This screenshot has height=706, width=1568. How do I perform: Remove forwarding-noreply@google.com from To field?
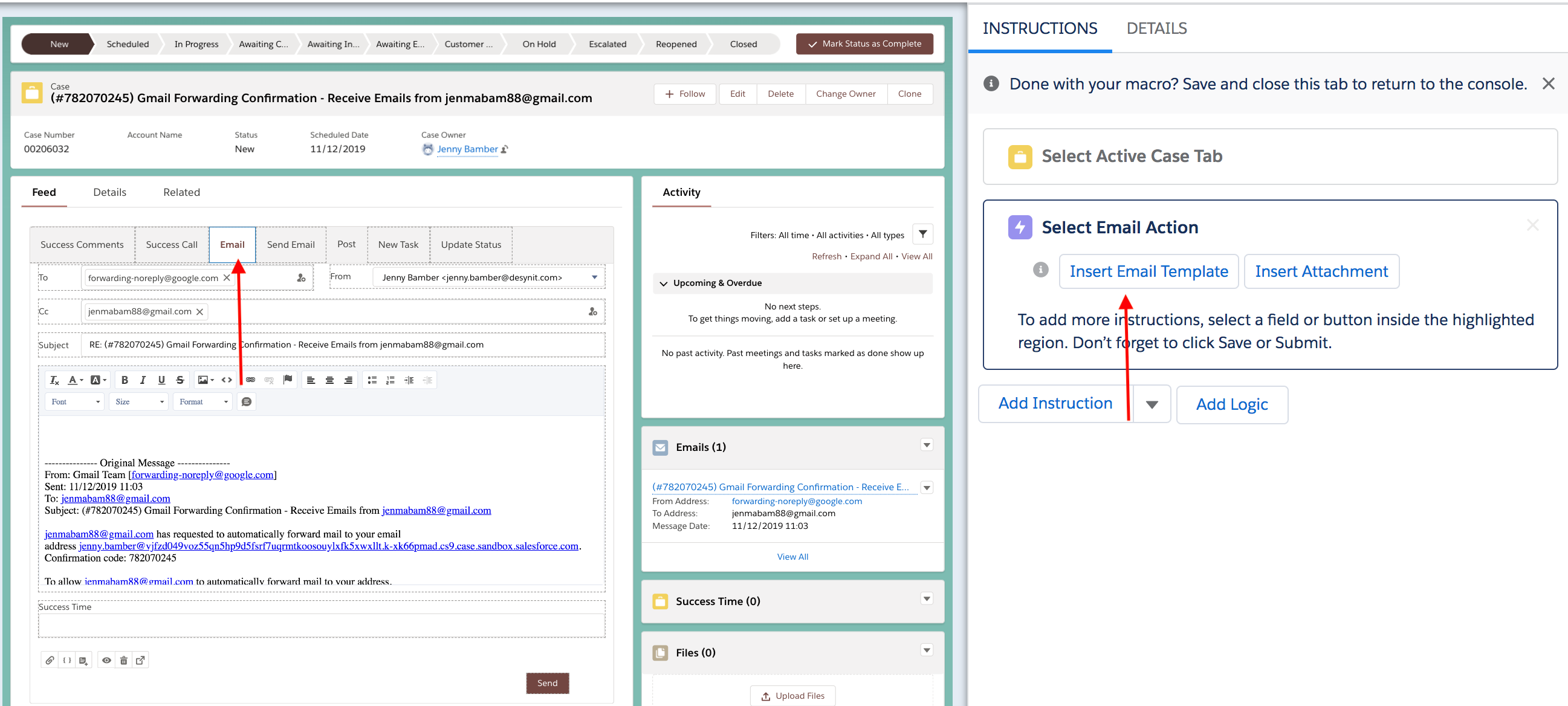[227, 278]
